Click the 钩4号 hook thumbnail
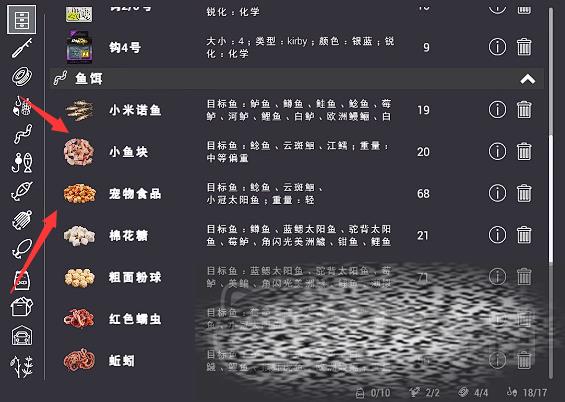The width and height of the screenshot is (565, 402). pos(80,47)
